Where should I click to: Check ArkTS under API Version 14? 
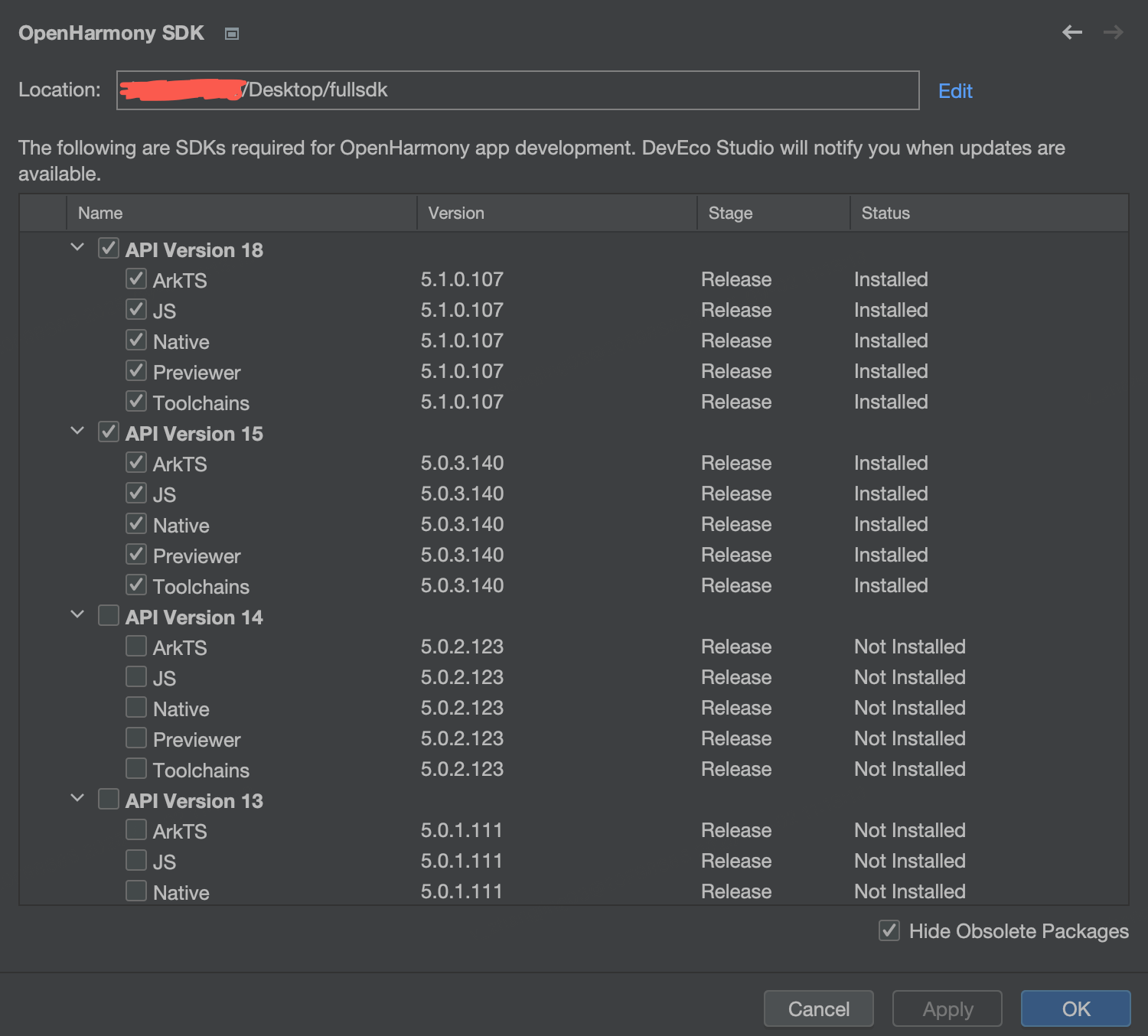click(136, 646)
